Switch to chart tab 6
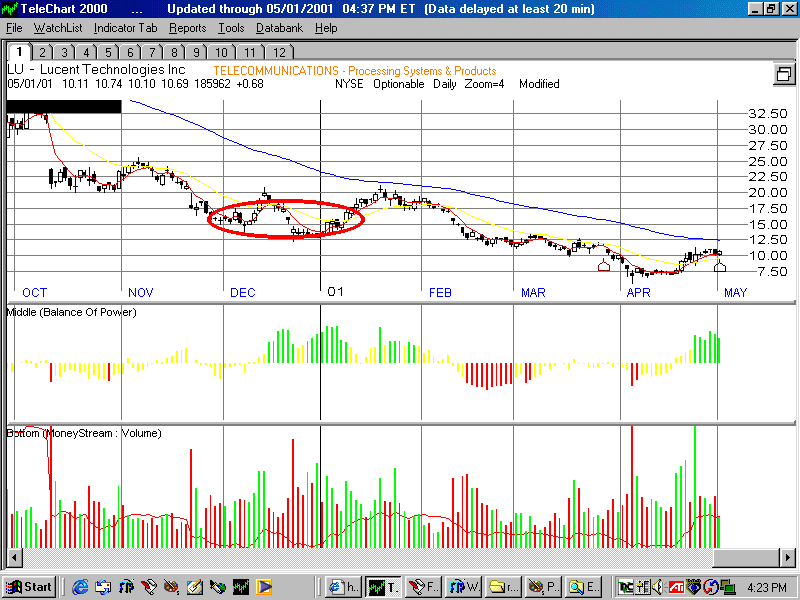800x600 pixels. (130, 53)
